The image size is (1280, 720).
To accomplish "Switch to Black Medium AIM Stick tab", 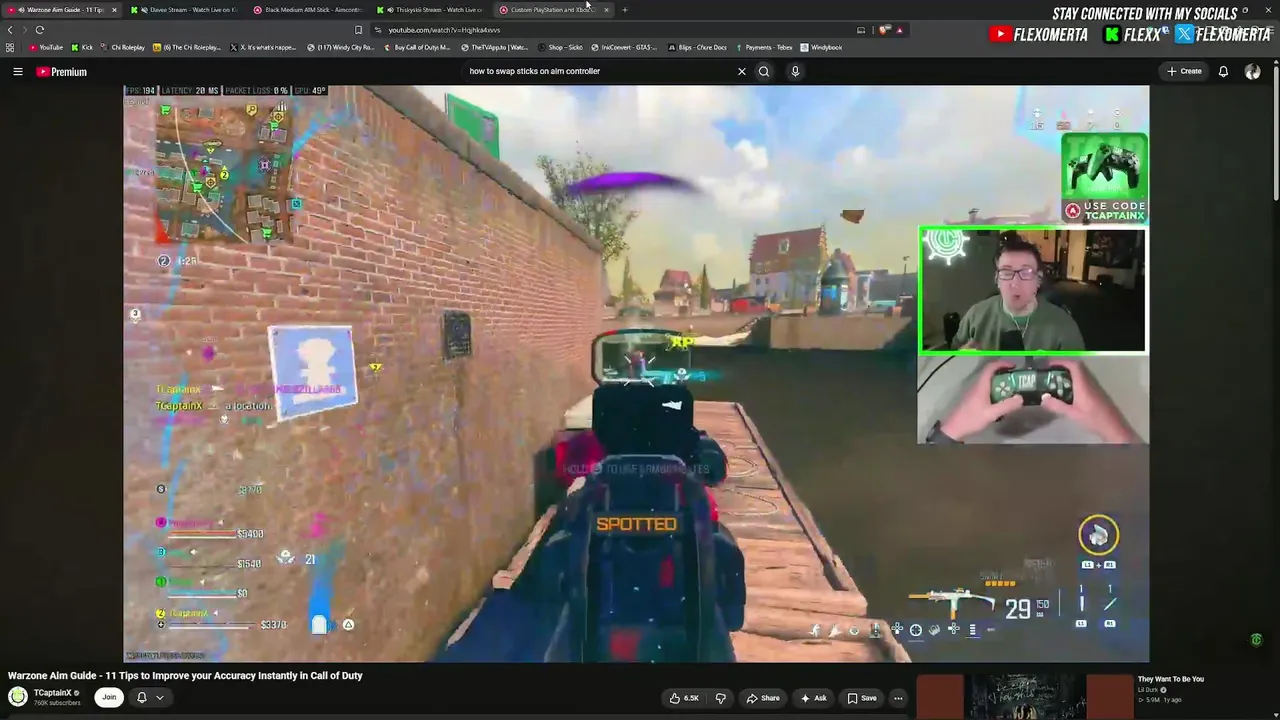I will (x=308, y=10).
